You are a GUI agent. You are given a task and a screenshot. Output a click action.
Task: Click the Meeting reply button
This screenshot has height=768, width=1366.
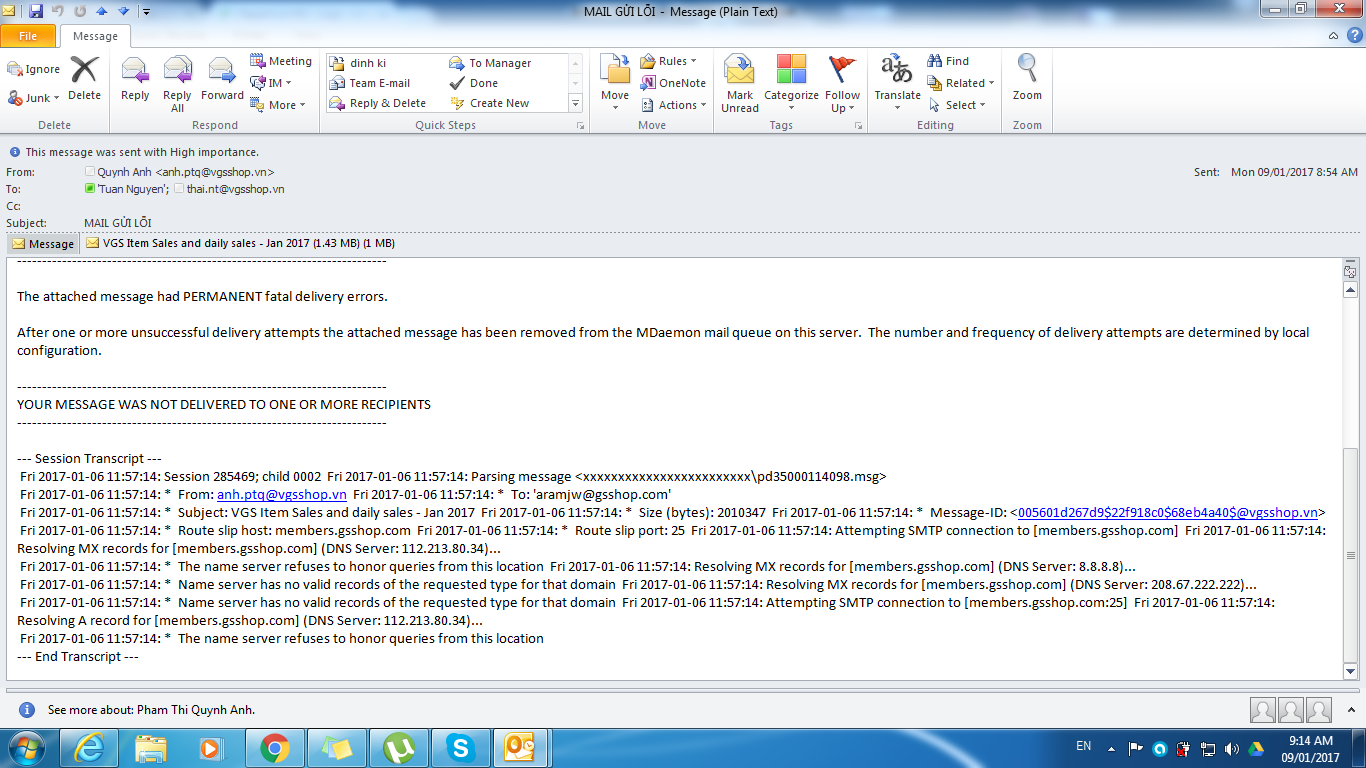pos(281,61)
